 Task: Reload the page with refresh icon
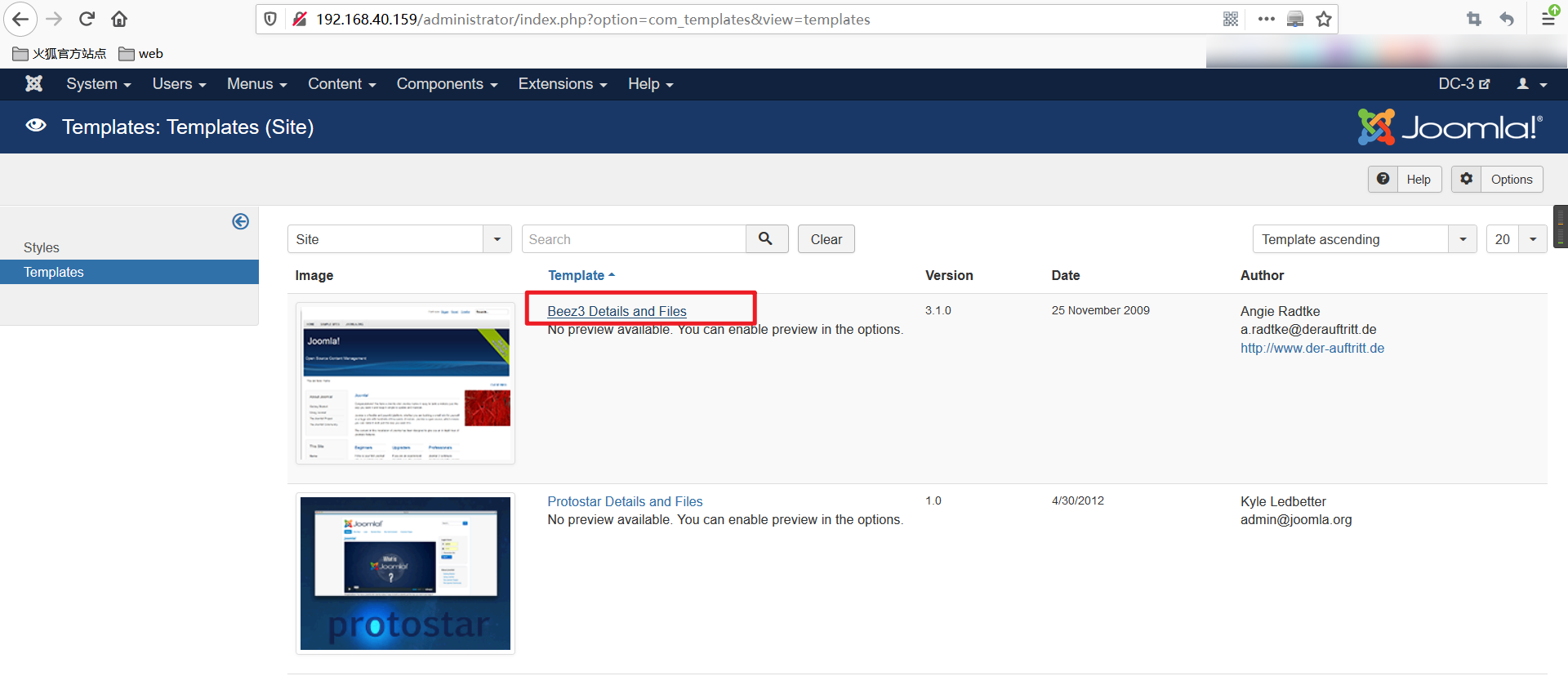(87, 19)
